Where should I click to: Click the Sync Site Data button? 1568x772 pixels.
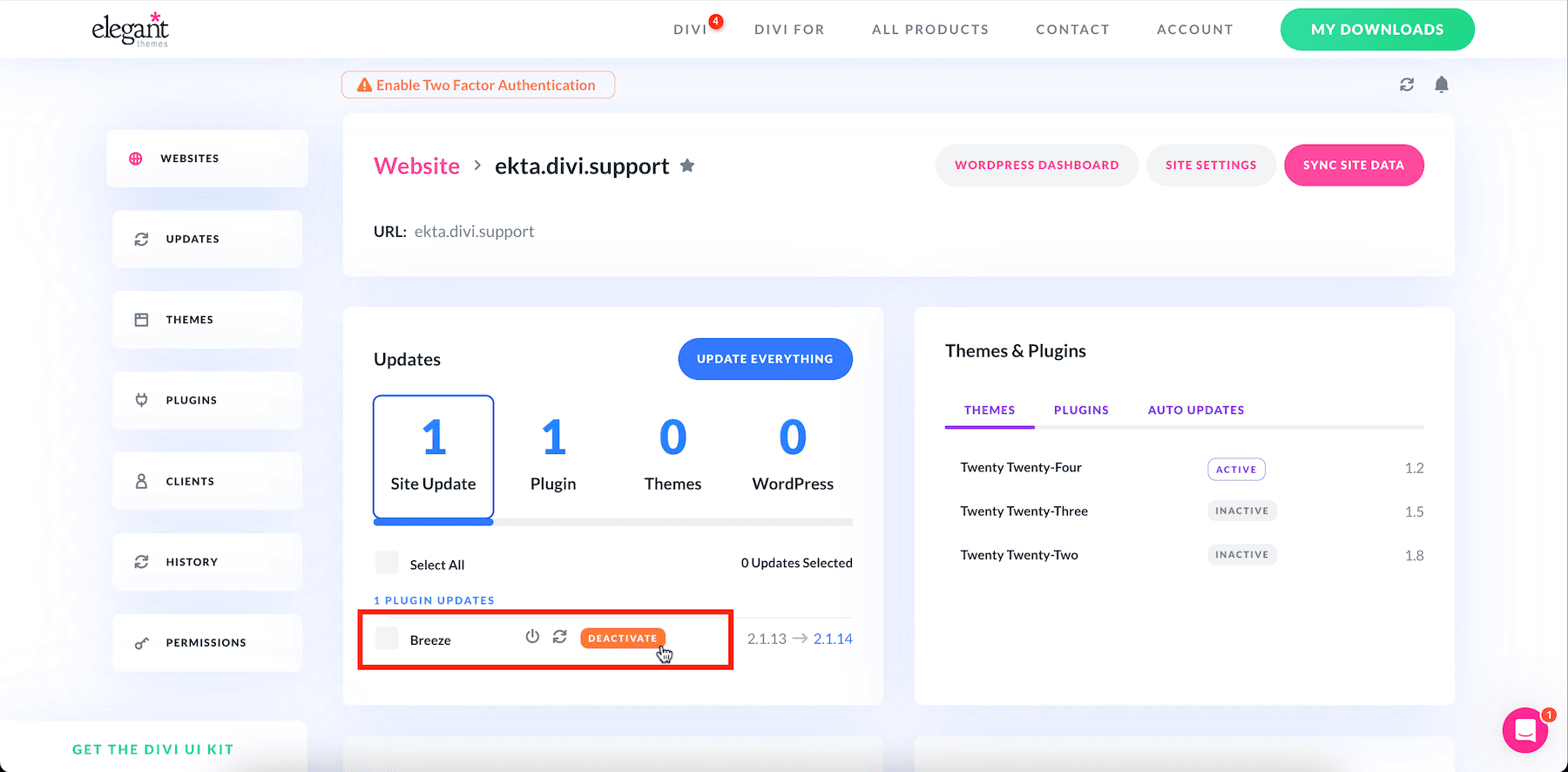tap(1353, 166)
